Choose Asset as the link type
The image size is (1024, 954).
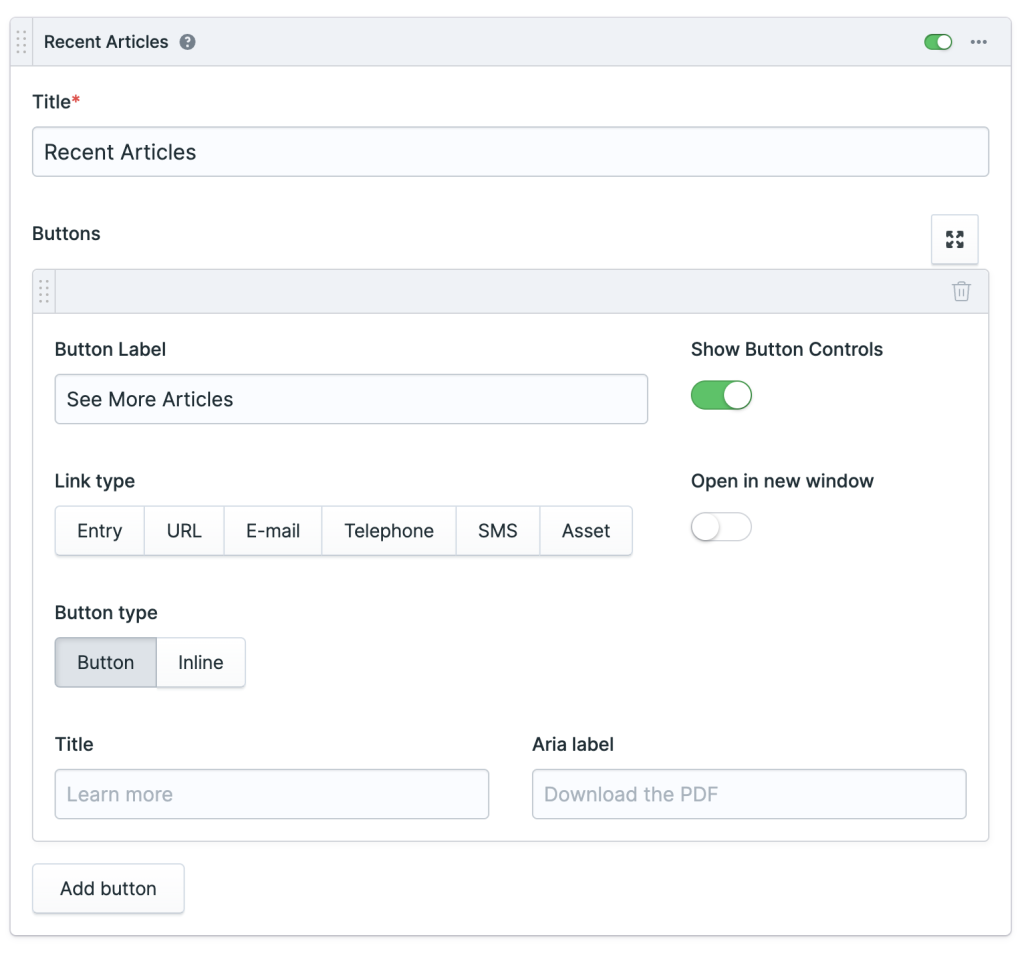(586, 531)
